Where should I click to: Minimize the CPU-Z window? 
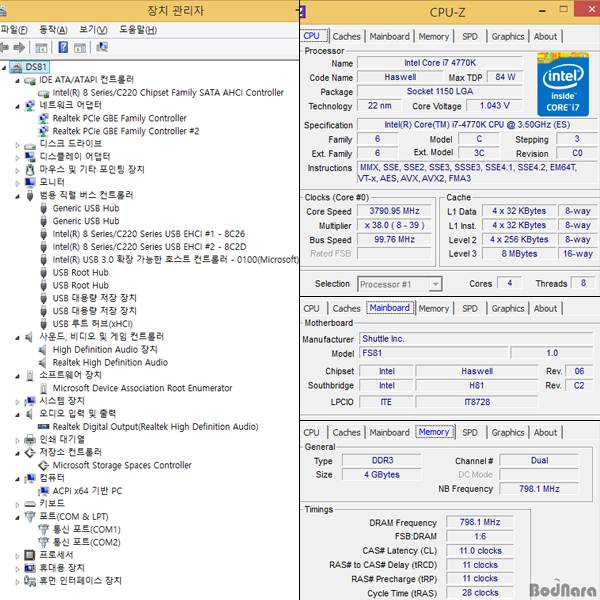click(542, 10)
